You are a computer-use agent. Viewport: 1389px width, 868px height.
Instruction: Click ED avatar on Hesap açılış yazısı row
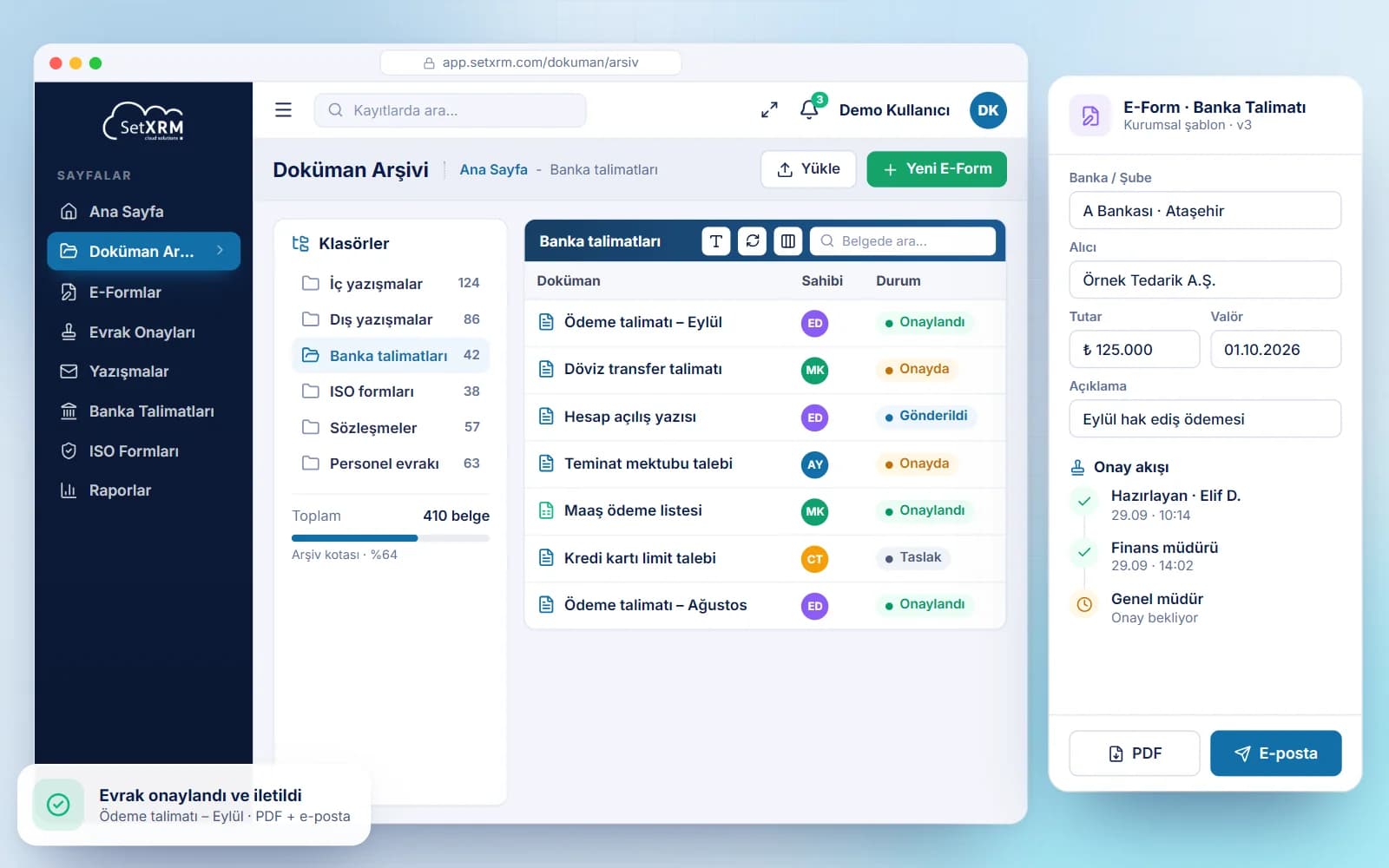(814, 418)
